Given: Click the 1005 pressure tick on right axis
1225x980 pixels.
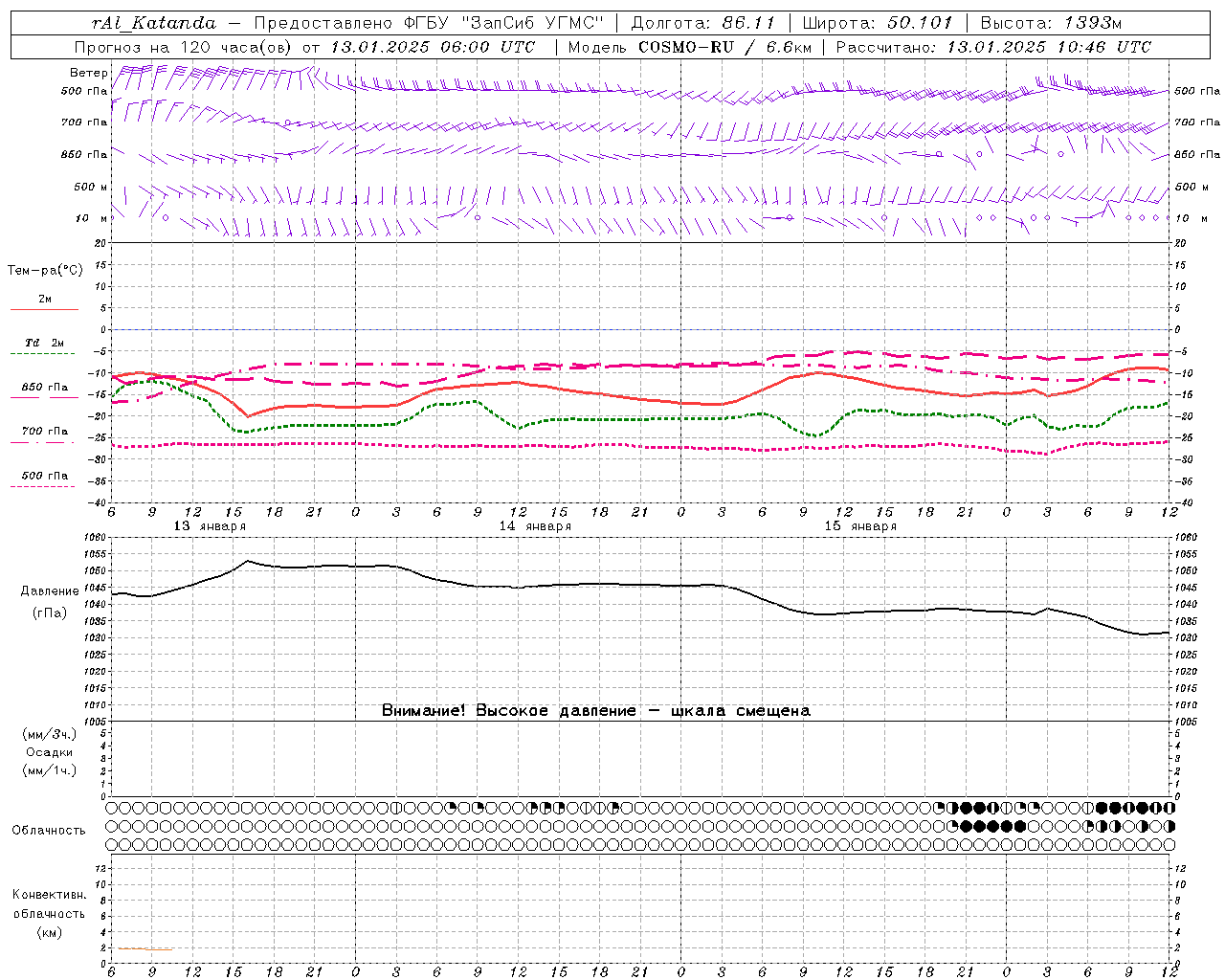Looking at the screenshot, I should (1186, 722).
